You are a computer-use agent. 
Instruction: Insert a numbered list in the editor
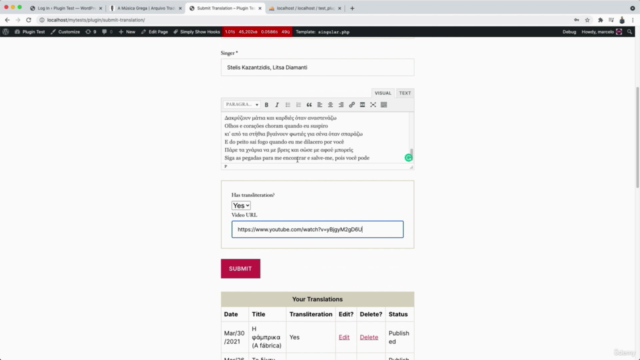[298, 105]
